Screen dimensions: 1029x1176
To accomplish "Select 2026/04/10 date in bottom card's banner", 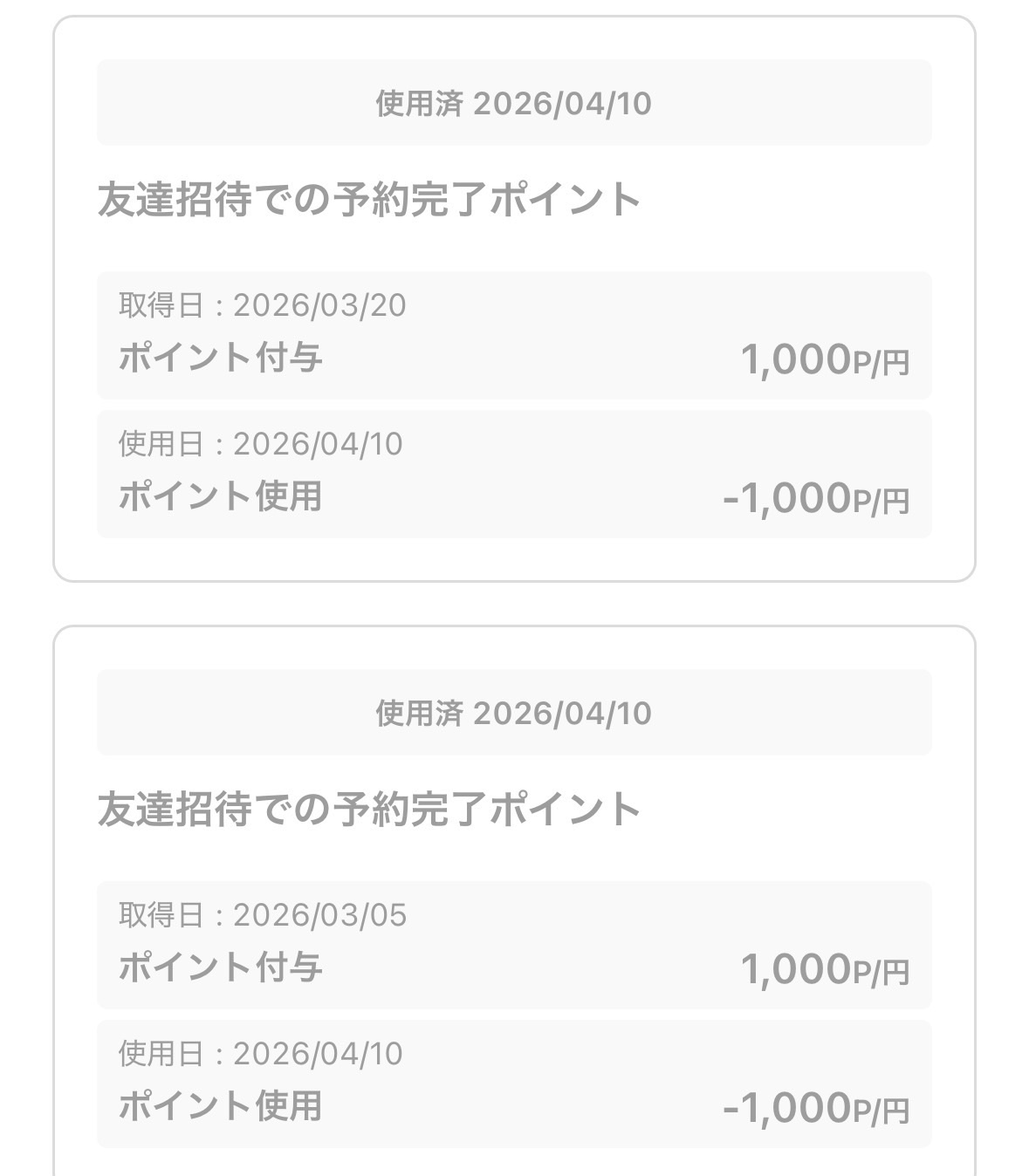I will [x=562, y=714].
